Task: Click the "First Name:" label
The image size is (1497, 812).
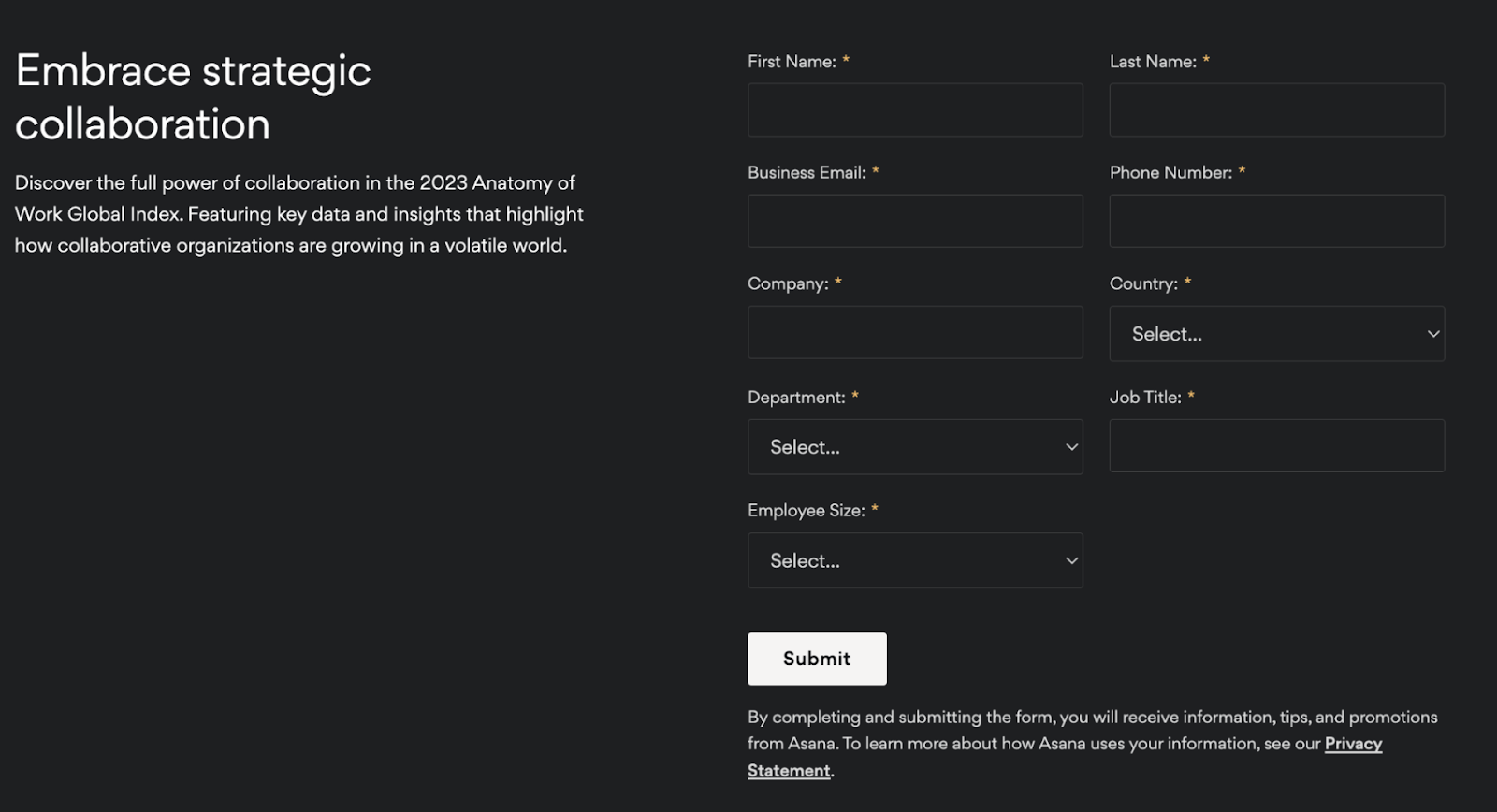Action: pos(792,62)
